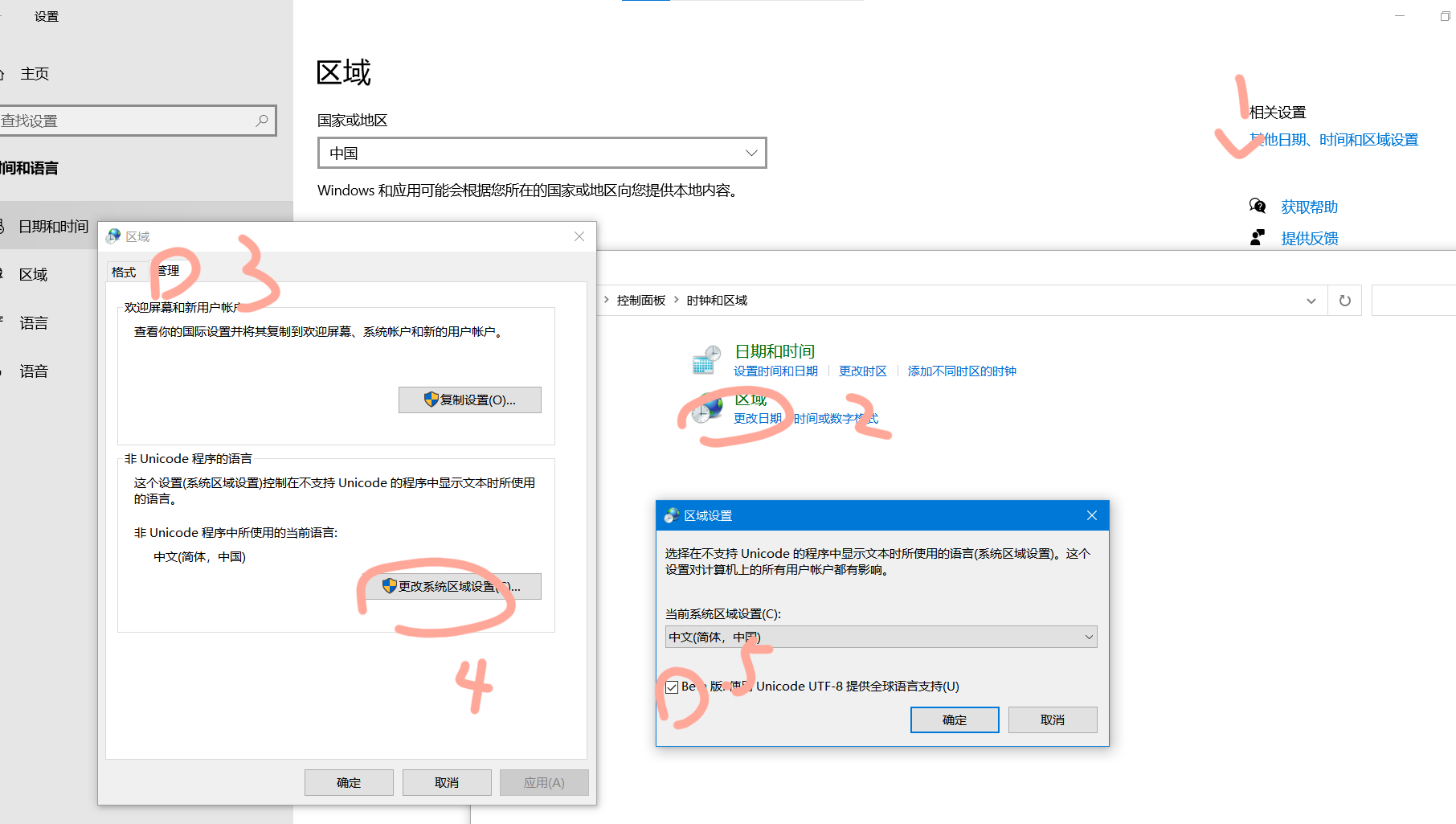Click 控制面板 in the breadcrumb path
Viewport: 1456px width, 824px height.
coord(641,300)
